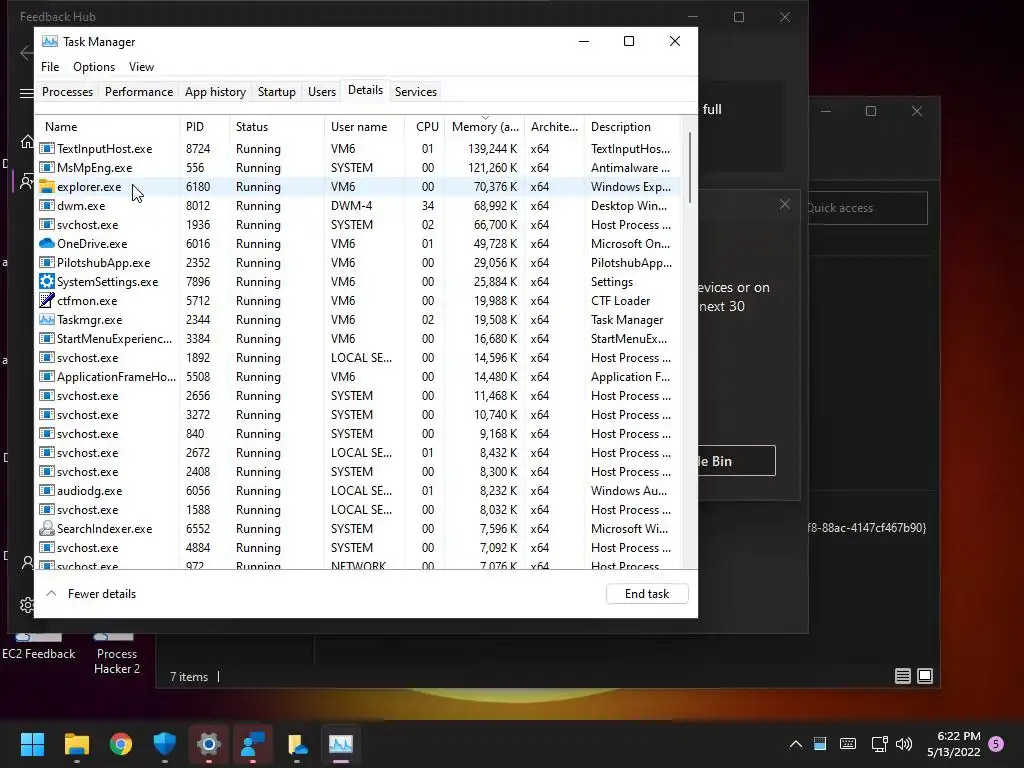Click Feedback Hub back arrow
Image resolution: width=1024 pixels, height=768 pixels.
tap(26, 53)
